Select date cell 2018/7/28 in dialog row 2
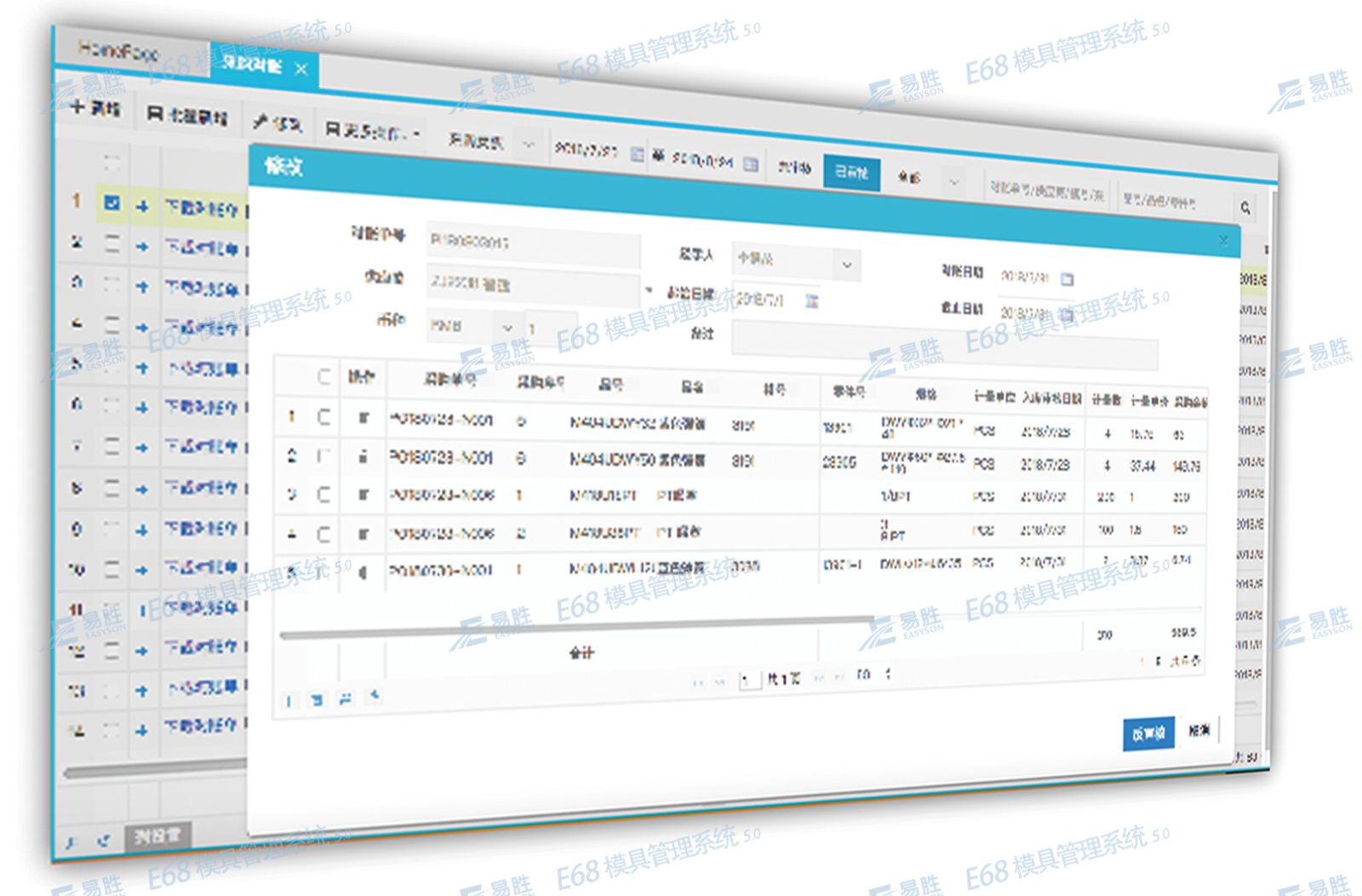The width and height of the screenshot is (1362, 896). click(1044, 465)
